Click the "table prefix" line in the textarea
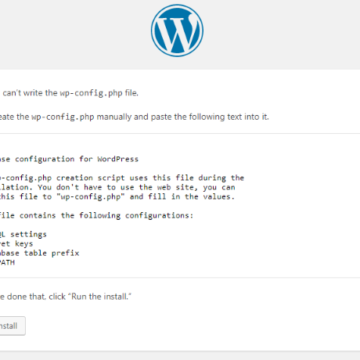 coord(40,253)
